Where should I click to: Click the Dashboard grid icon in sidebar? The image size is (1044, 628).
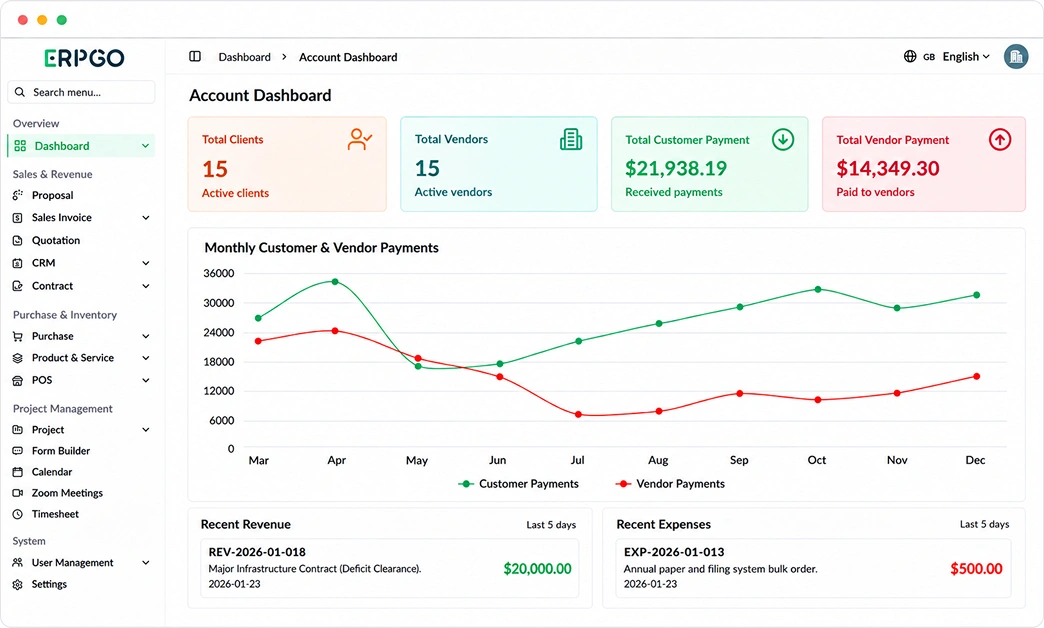(20, 146)
